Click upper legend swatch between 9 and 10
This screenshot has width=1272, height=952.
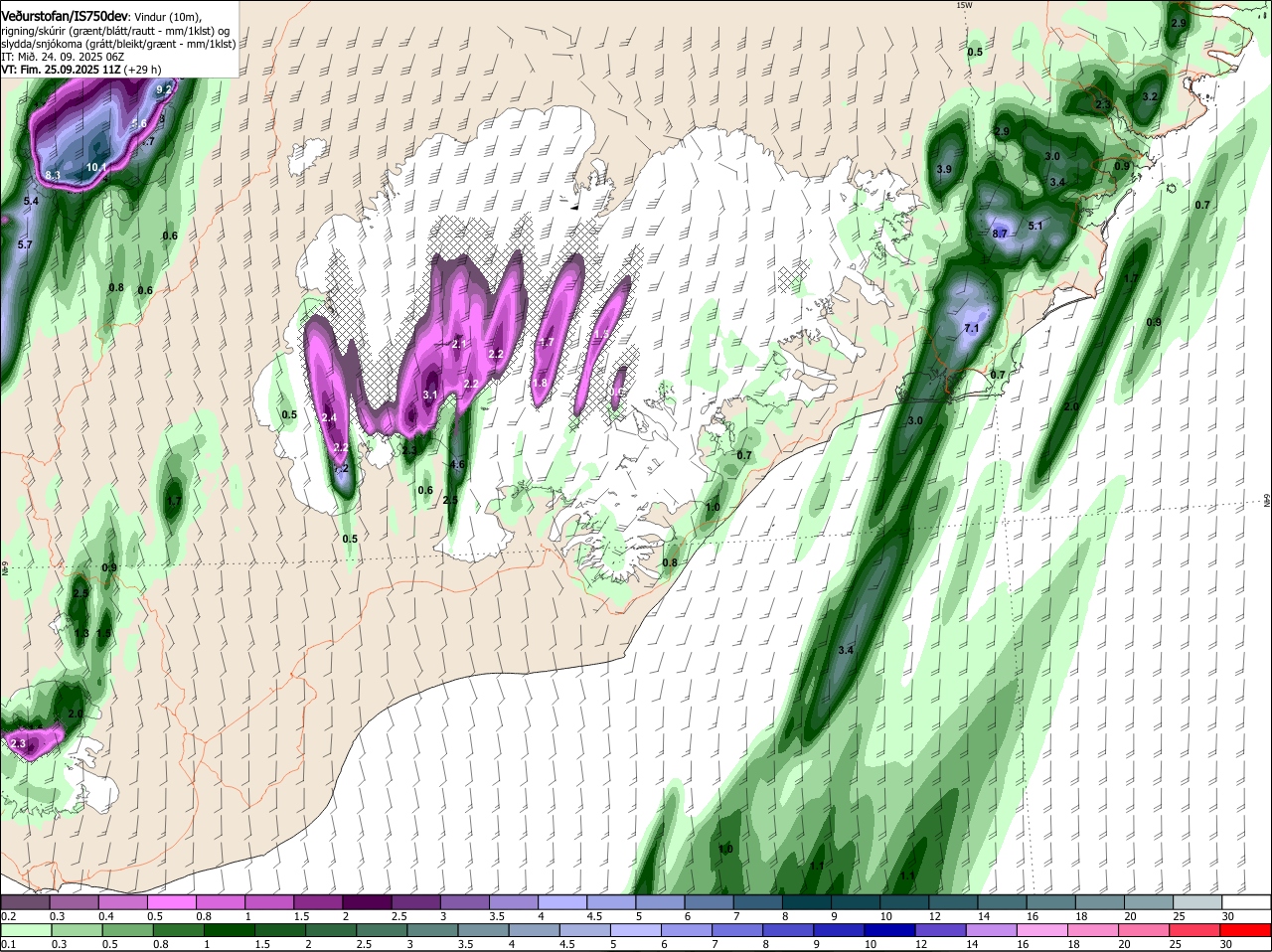pyautogui.click(x=856, y=901)
